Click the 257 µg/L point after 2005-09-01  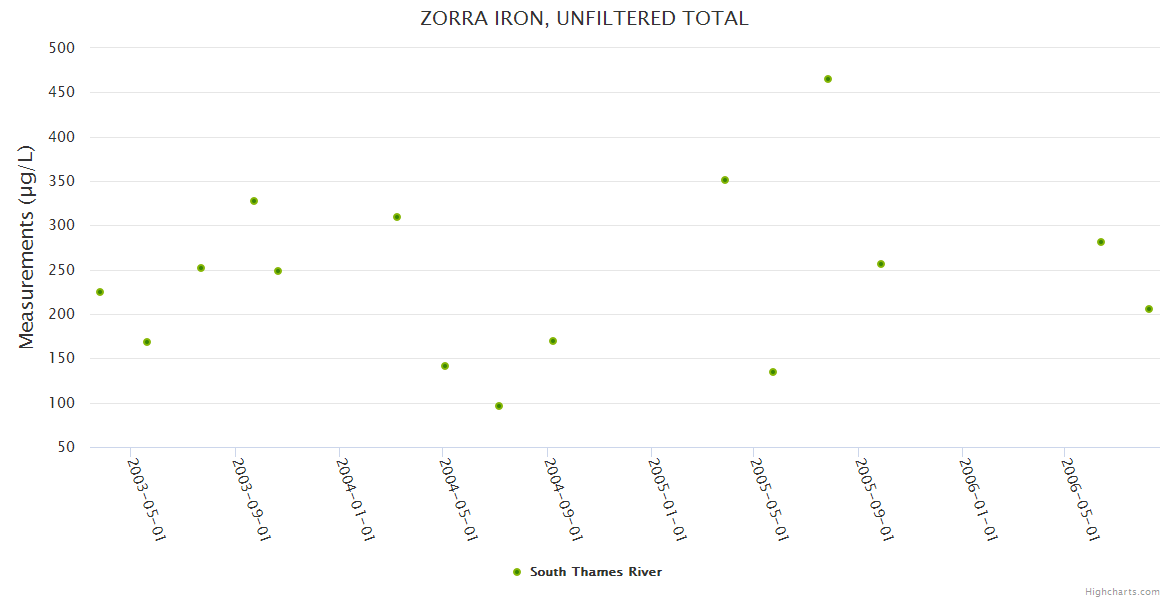point(881,264)
